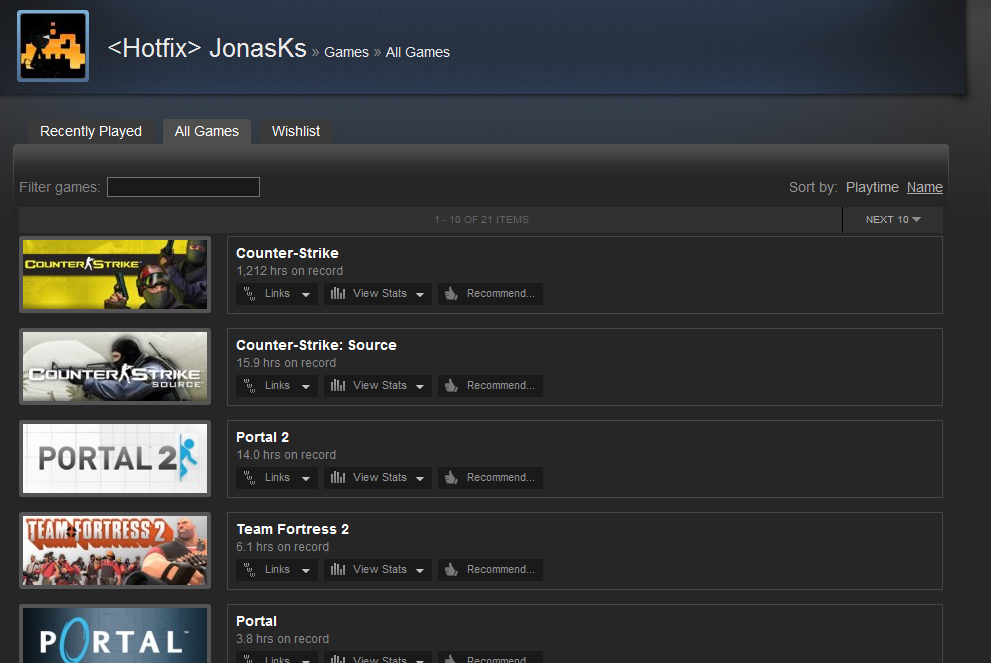Click the '6.1 hrs on record' text
Screen dimensions: 991x663
(283, 547)
